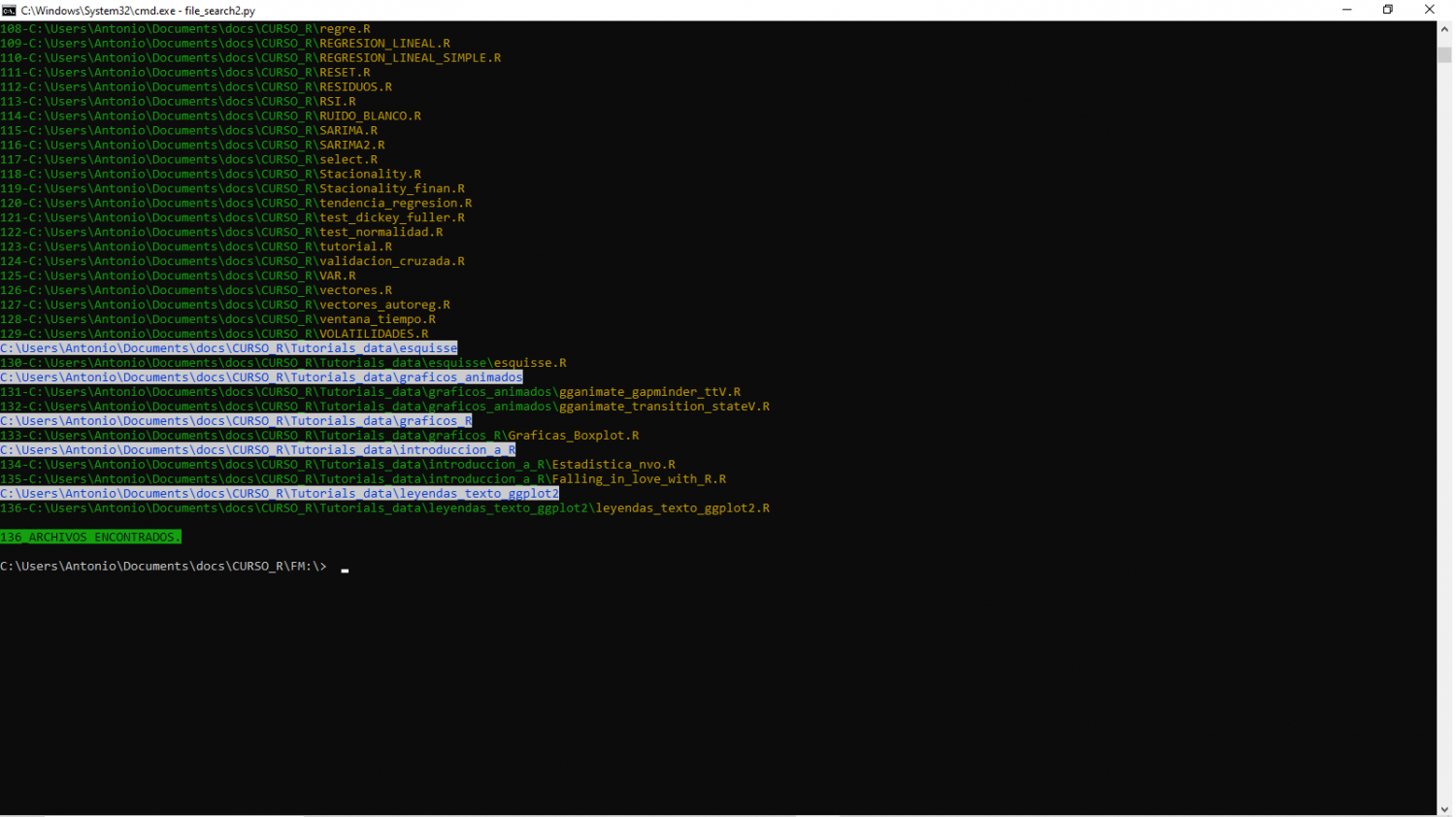The width and height of the screenshot is (1456, 817).
Task: Click the green 136 ARCHIVOS ENCONTRADOS message
Action: tap(90, 539)
